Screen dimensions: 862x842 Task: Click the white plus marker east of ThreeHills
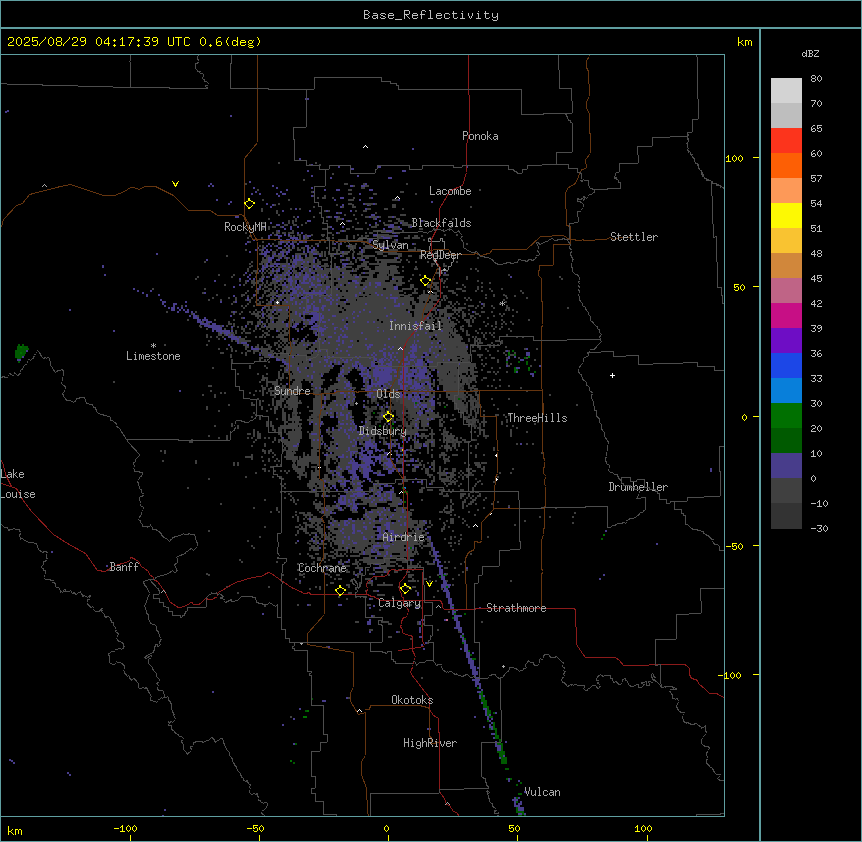click(x=612, y=375)
